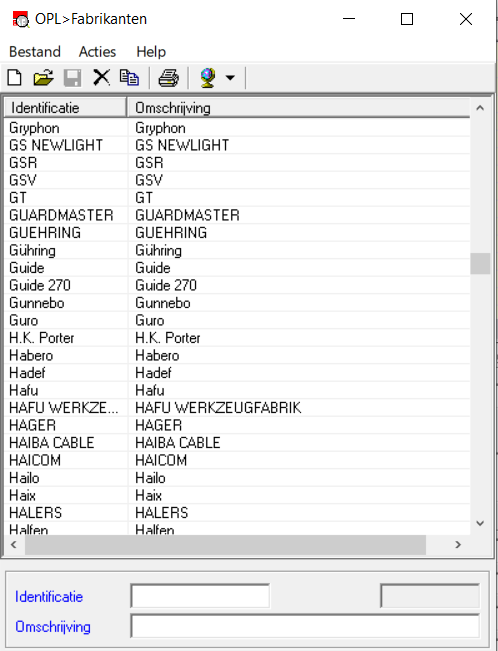This screenshot has width=498, height=651.
Task: Click the horizontal scrollbar right arrow
Action: pos(458,545)
